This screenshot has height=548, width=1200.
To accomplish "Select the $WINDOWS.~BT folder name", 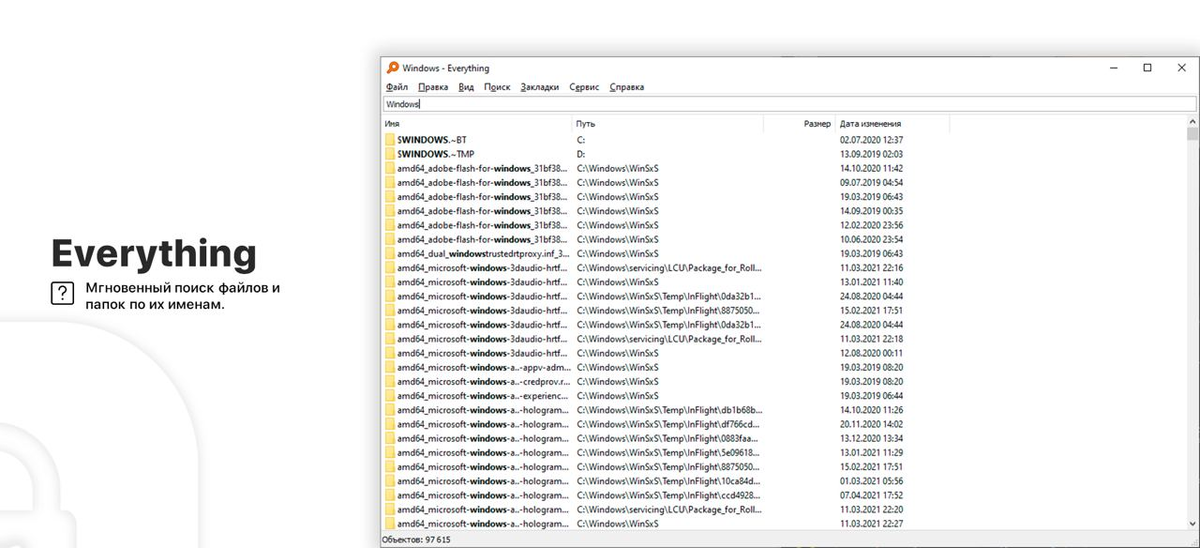I will pos(432,140).
